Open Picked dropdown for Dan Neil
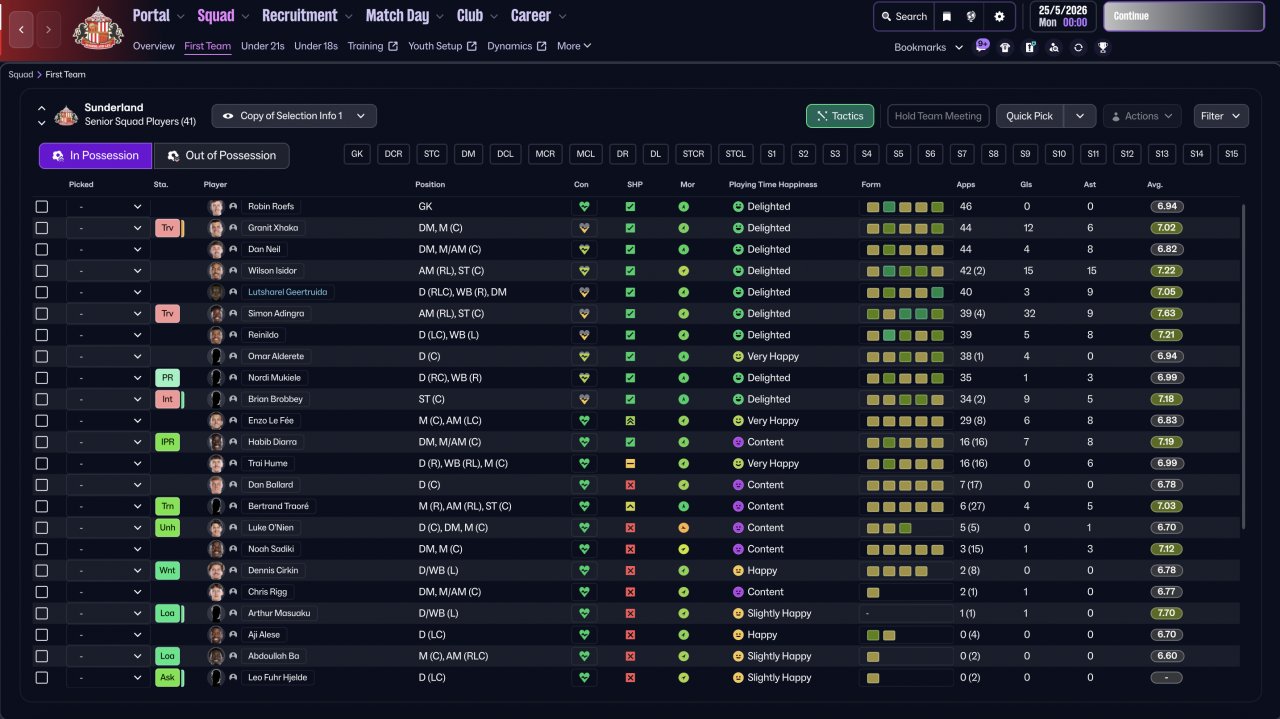The width and height of the screenshot is (1280, 719). point(108,249)
